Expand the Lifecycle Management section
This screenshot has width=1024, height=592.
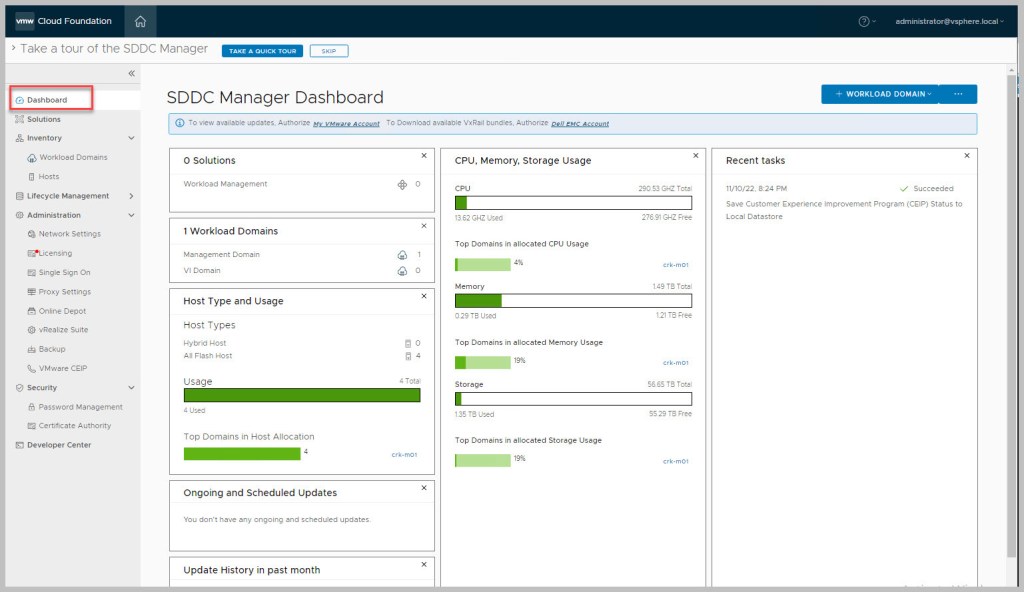(131, 196)
